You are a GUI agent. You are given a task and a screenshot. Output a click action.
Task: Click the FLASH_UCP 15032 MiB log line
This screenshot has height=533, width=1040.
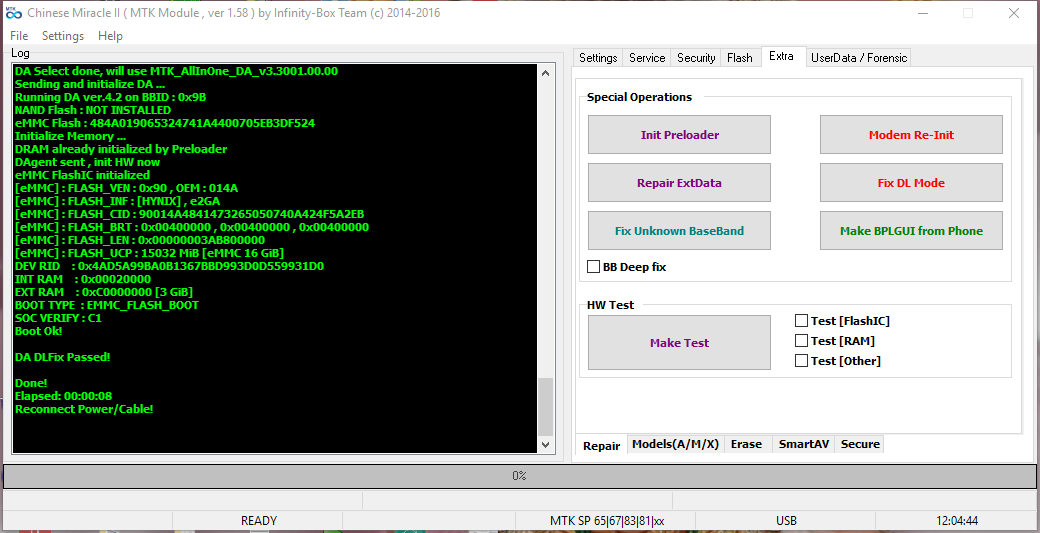click(x=149, y=253)
